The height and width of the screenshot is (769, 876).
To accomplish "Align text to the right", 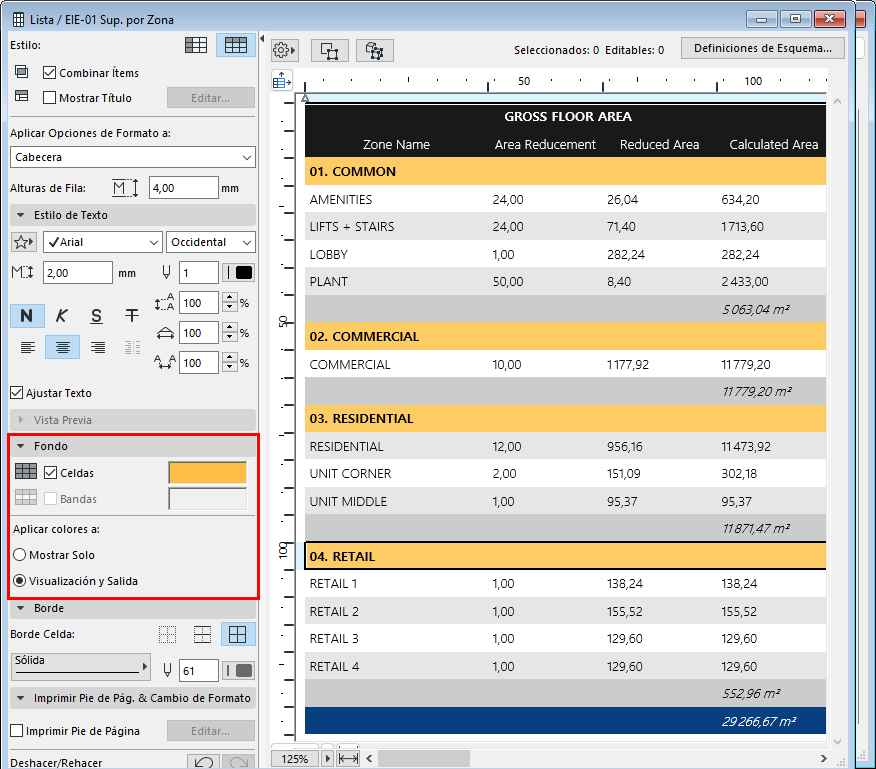I will pyautogui.click(x=97, y=347).
